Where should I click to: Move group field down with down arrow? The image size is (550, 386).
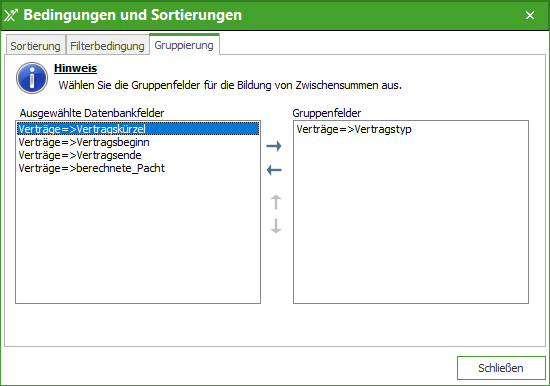pos(276,226)
